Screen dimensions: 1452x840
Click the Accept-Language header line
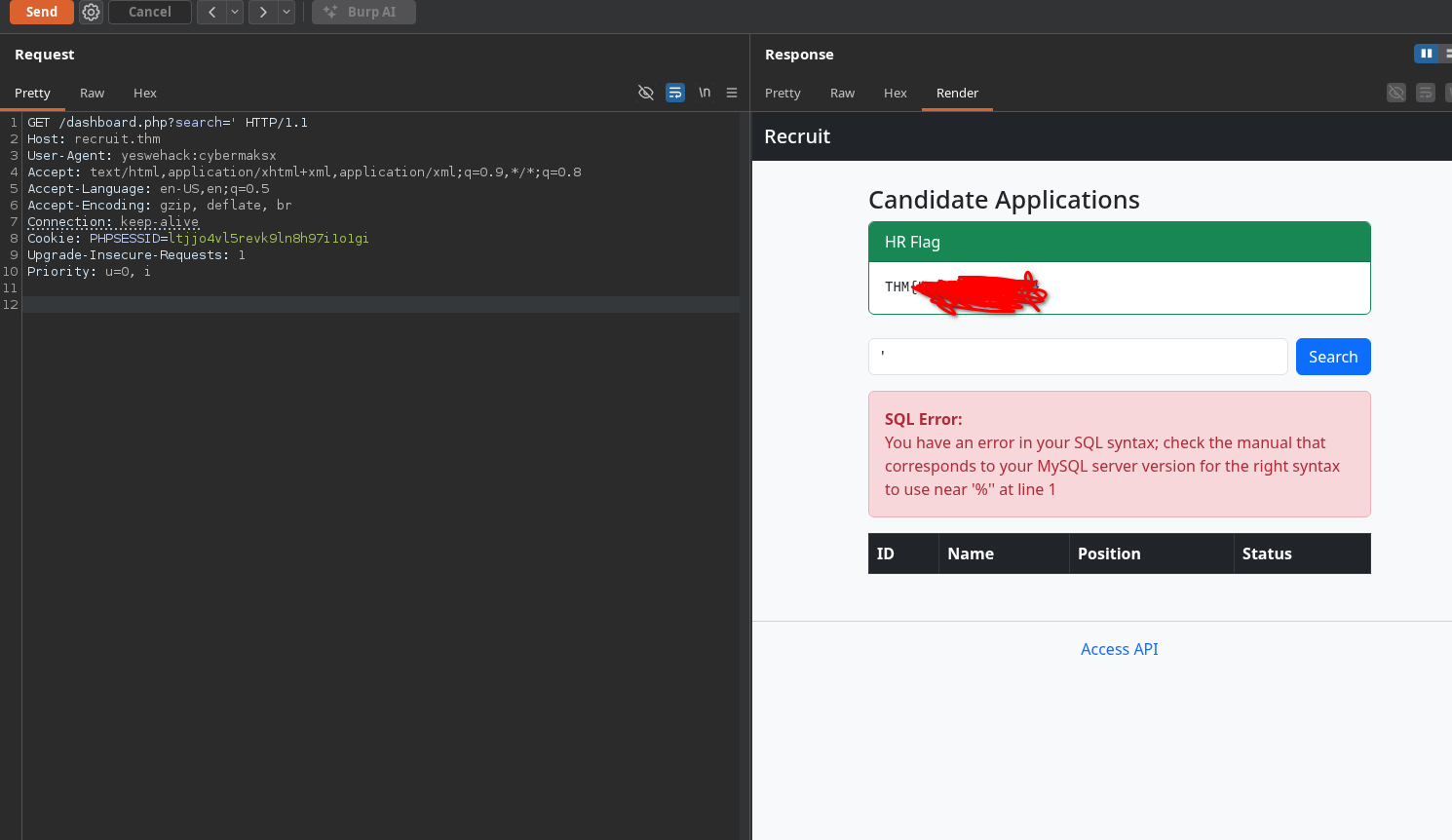coord(148,189)
